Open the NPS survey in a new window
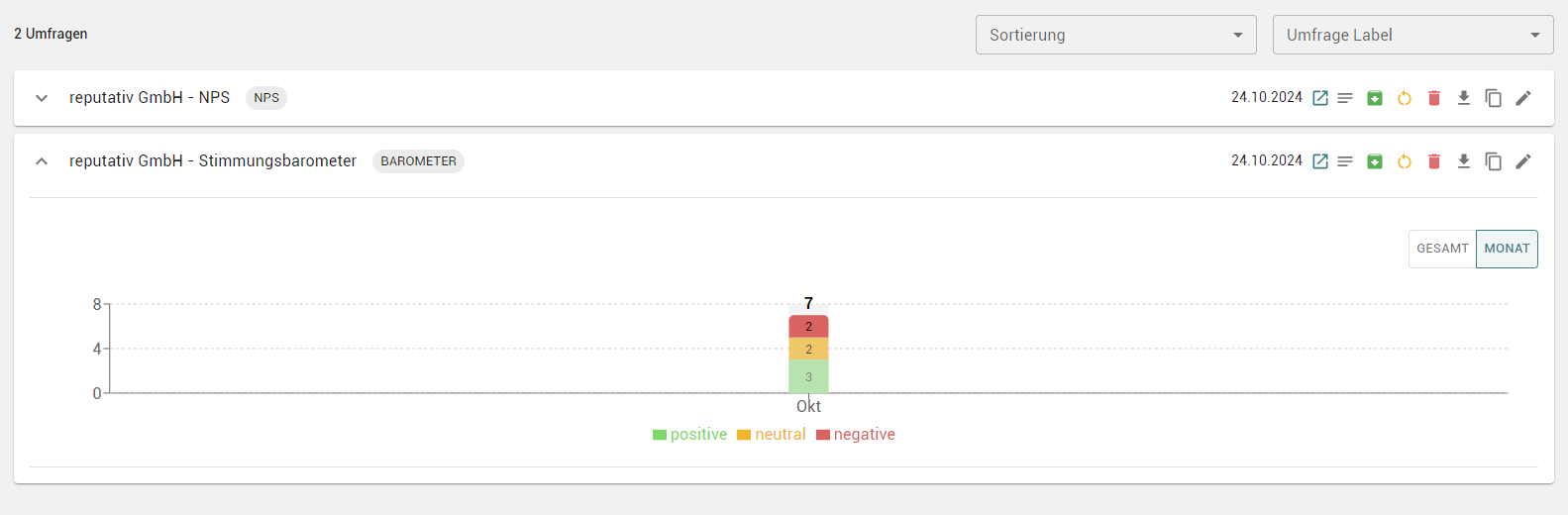Image resolution: width=1568 pixels, height=515 pixels. [x=1320, y=98]
